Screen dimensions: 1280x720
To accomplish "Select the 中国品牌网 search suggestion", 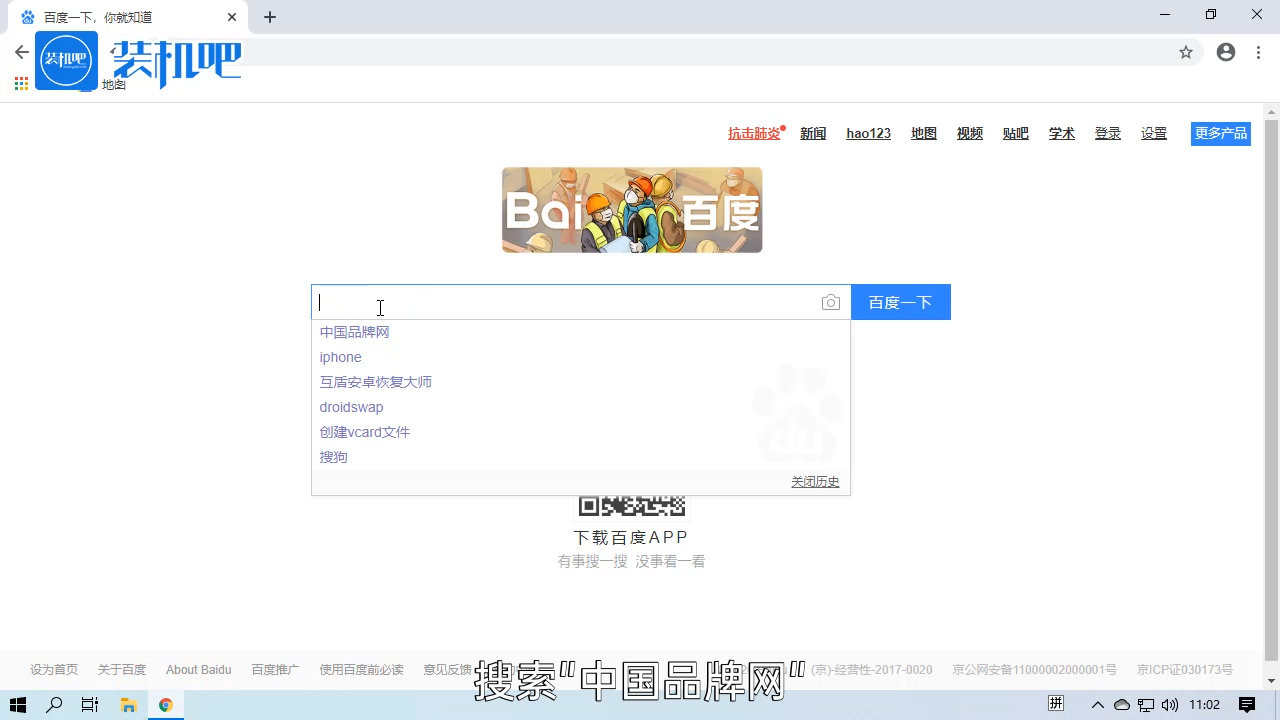I will [354, 332].
